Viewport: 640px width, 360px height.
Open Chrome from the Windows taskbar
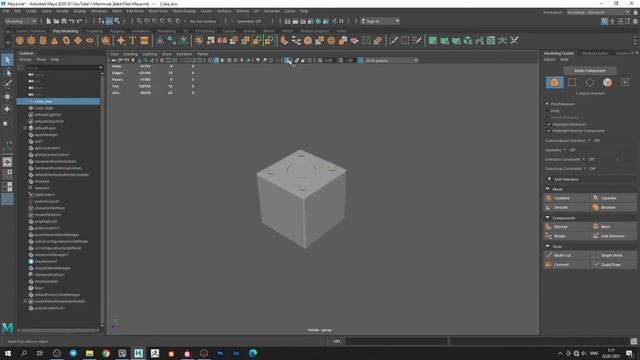coord(106,353)
